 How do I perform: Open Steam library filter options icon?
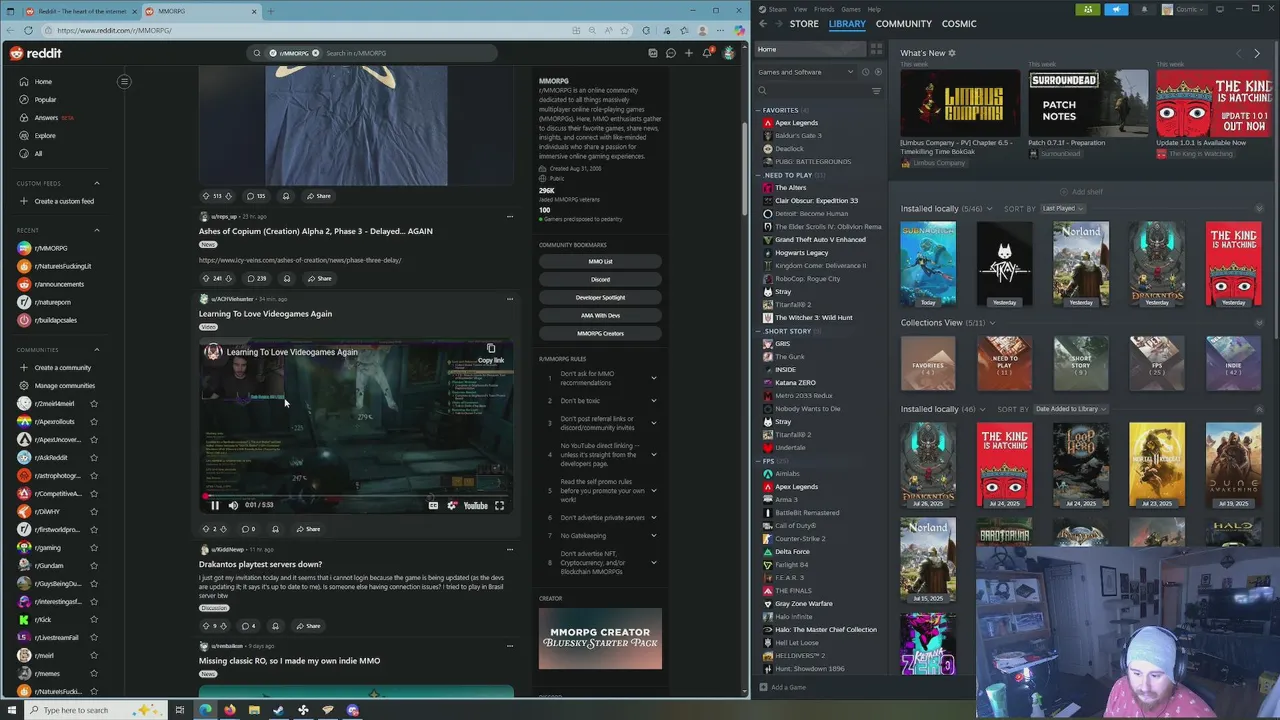876,91
